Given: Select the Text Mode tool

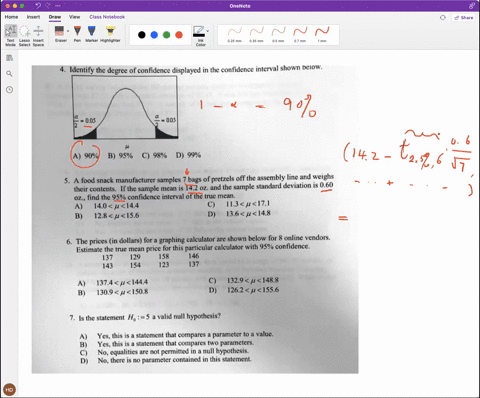Looking at the screenshot, I should pos(11,35).
